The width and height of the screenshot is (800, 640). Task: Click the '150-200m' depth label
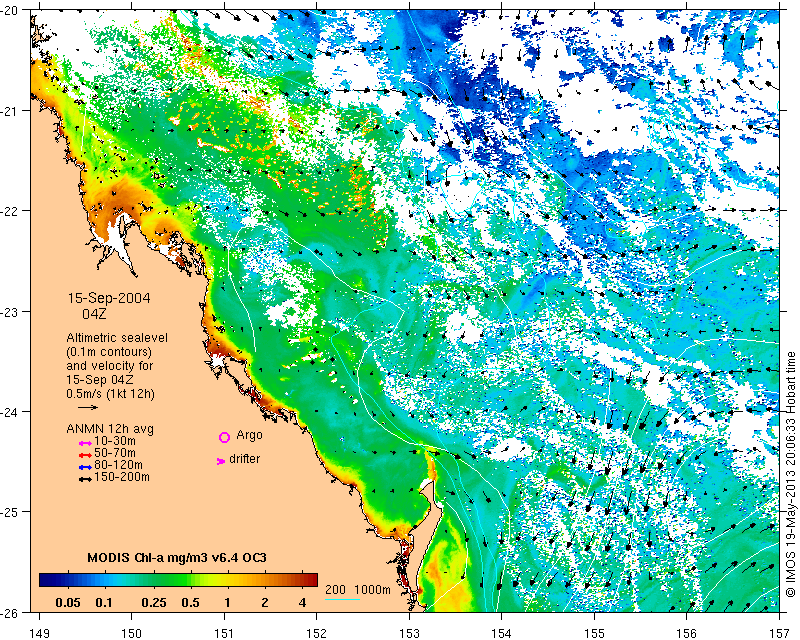coord(122,477)
